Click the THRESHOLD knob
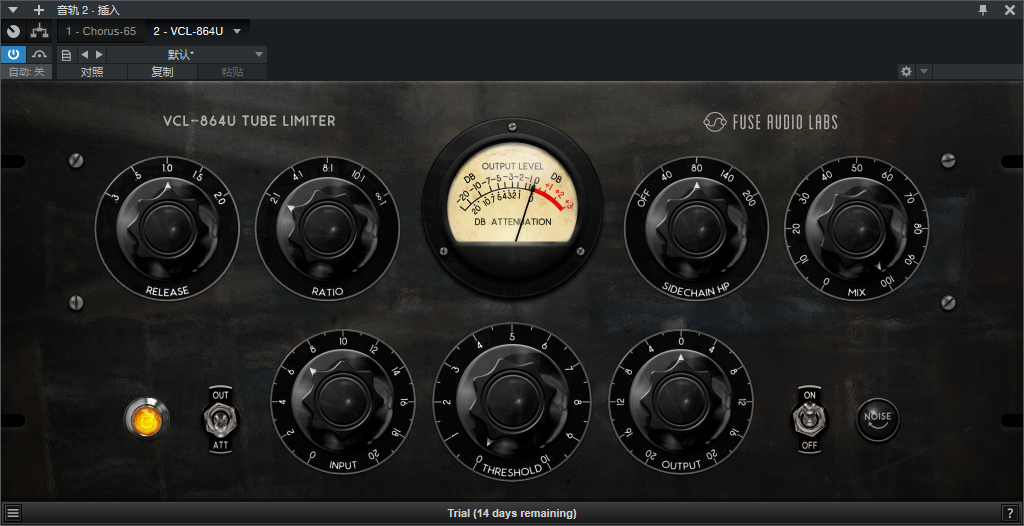This screenshot has height=526, width=1024. 512,400
